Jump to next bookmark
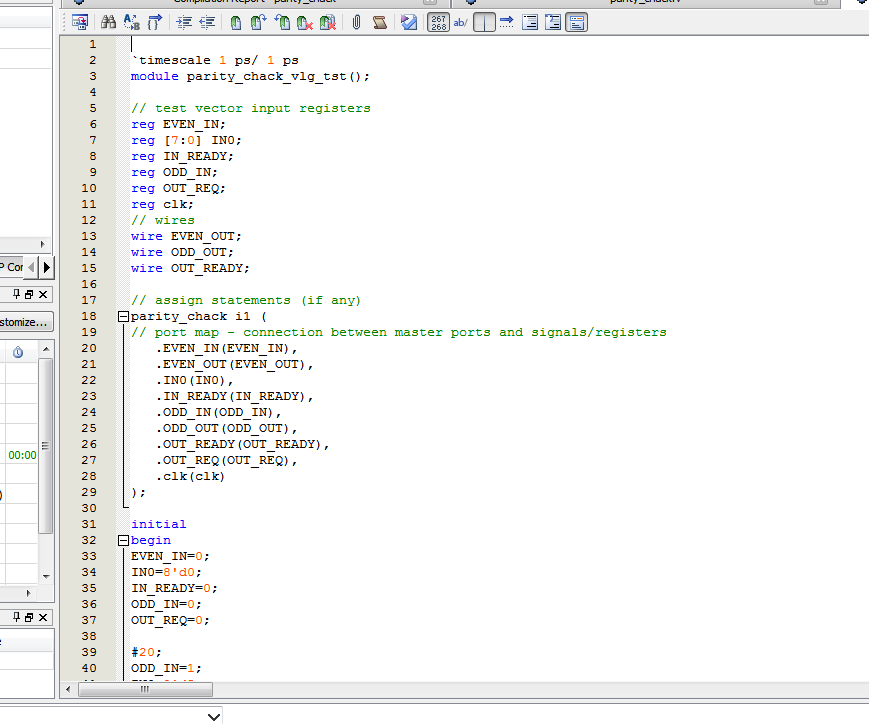The height and width of the screenshot is (724, 869). tap(258, 22)
